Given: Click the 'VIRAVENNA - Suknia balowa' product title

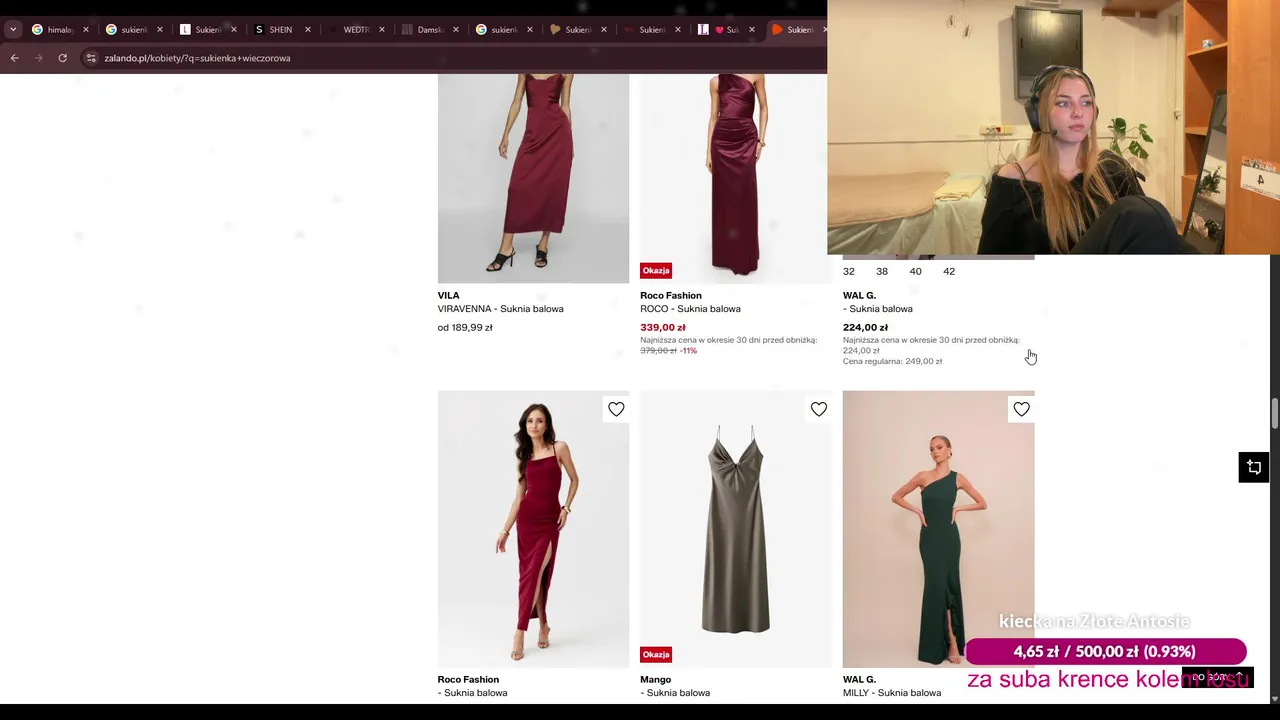Looking at the screenshot, I should tap(500, 309).
